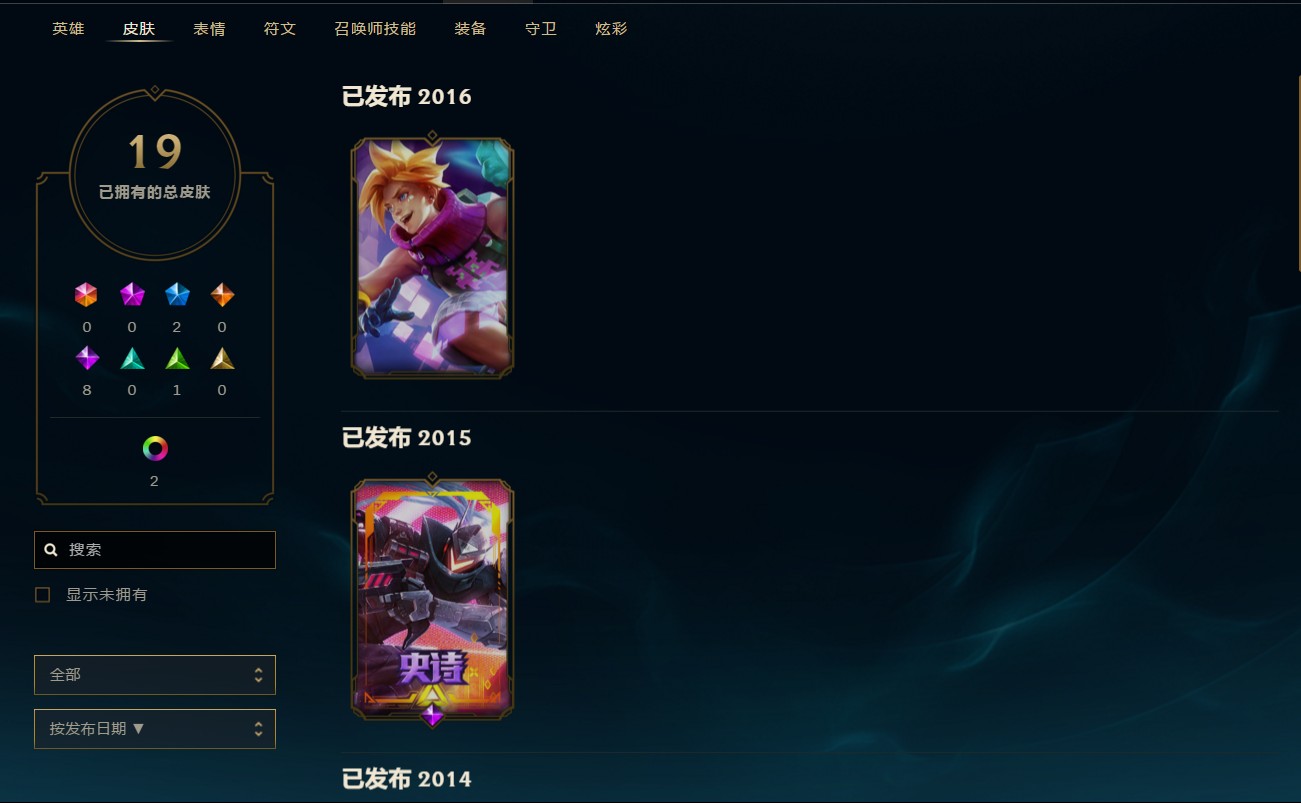Select the 2016 blonde champion skin card

tap(432, 257)
